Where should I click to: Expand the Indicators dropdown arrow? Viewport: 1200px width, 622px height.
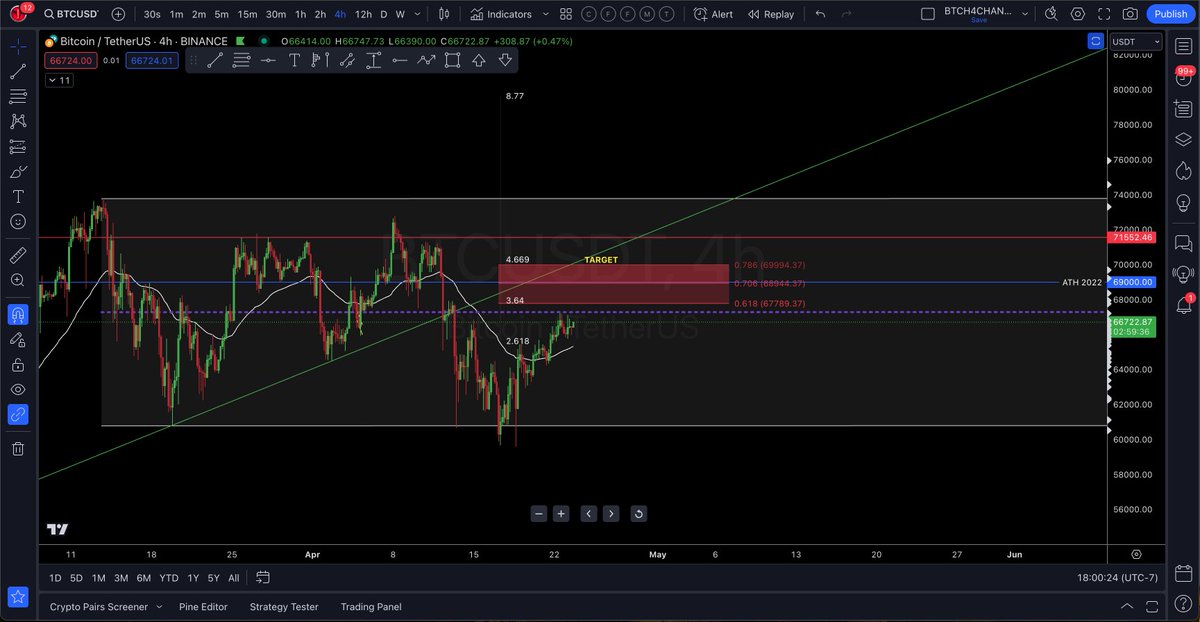(545, 14)
